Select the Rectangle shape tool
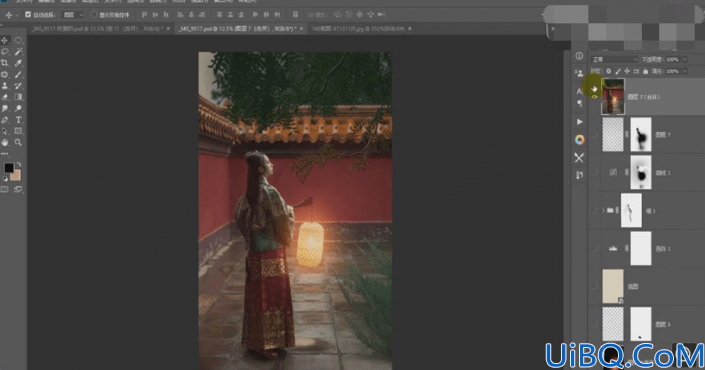 click(18, 131)
